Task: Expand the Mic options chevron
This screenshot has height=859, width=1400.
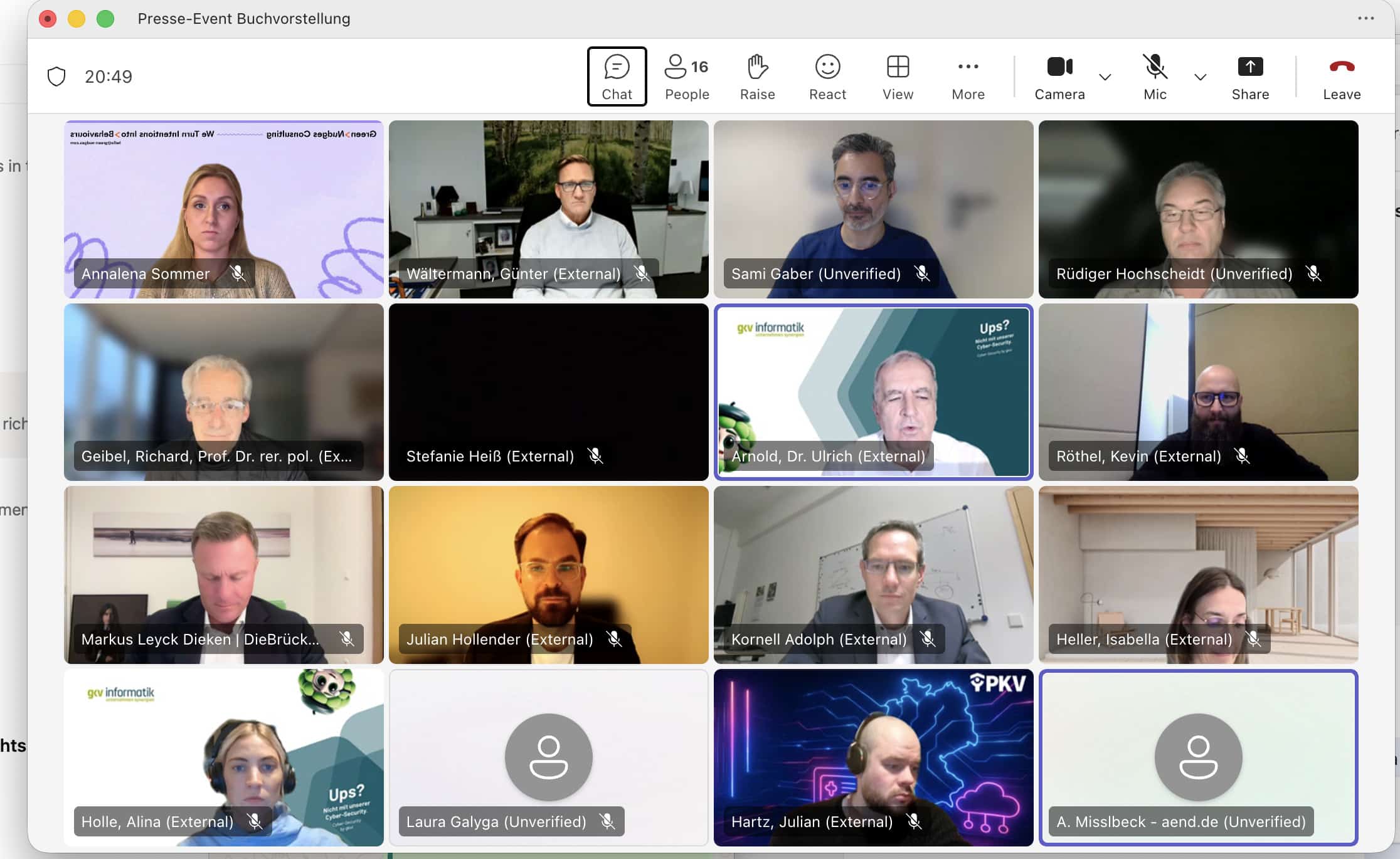Action: [x=1200, y=77]
